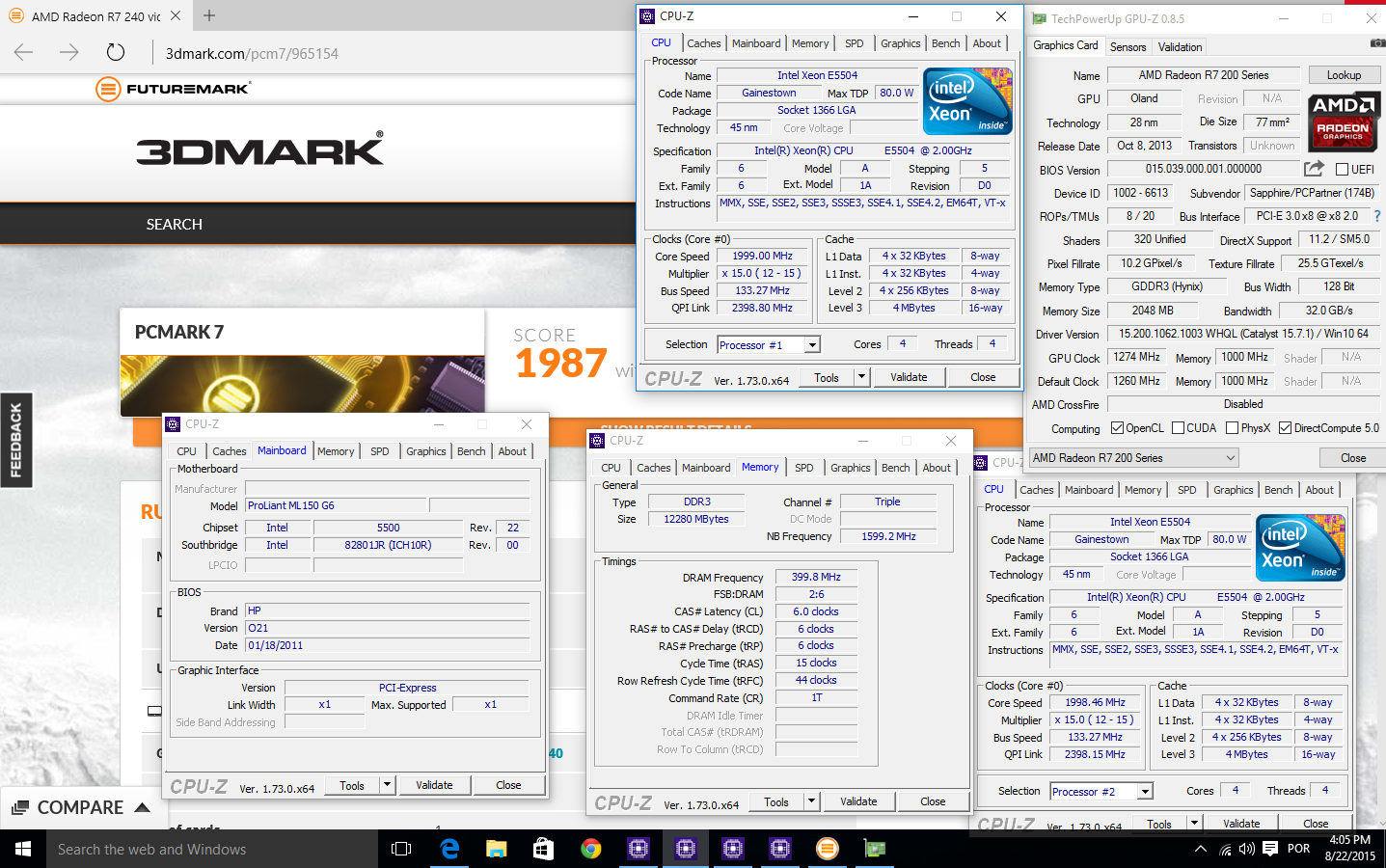Click the orange Futuremark taskbar icon
Screen dimensions: 1386x868
(x=828, y=849)
